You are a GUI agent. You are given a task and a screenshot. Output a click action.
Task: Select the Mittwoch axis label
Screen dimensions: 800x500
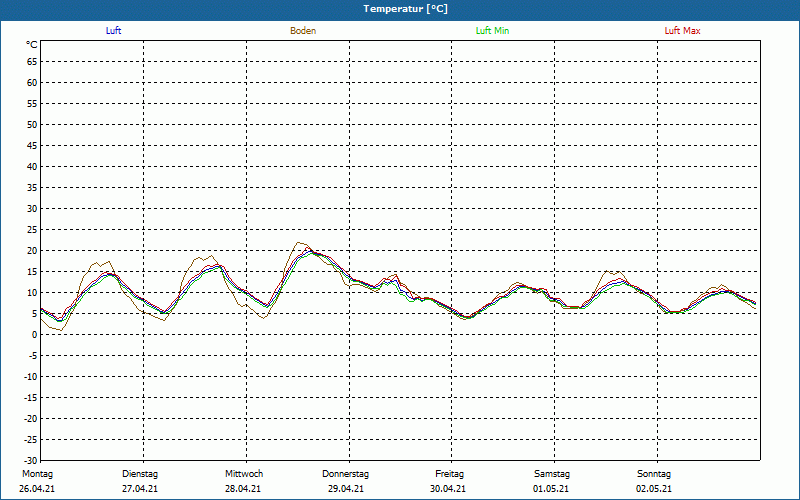pyautogui.click(x=244, y=474)
